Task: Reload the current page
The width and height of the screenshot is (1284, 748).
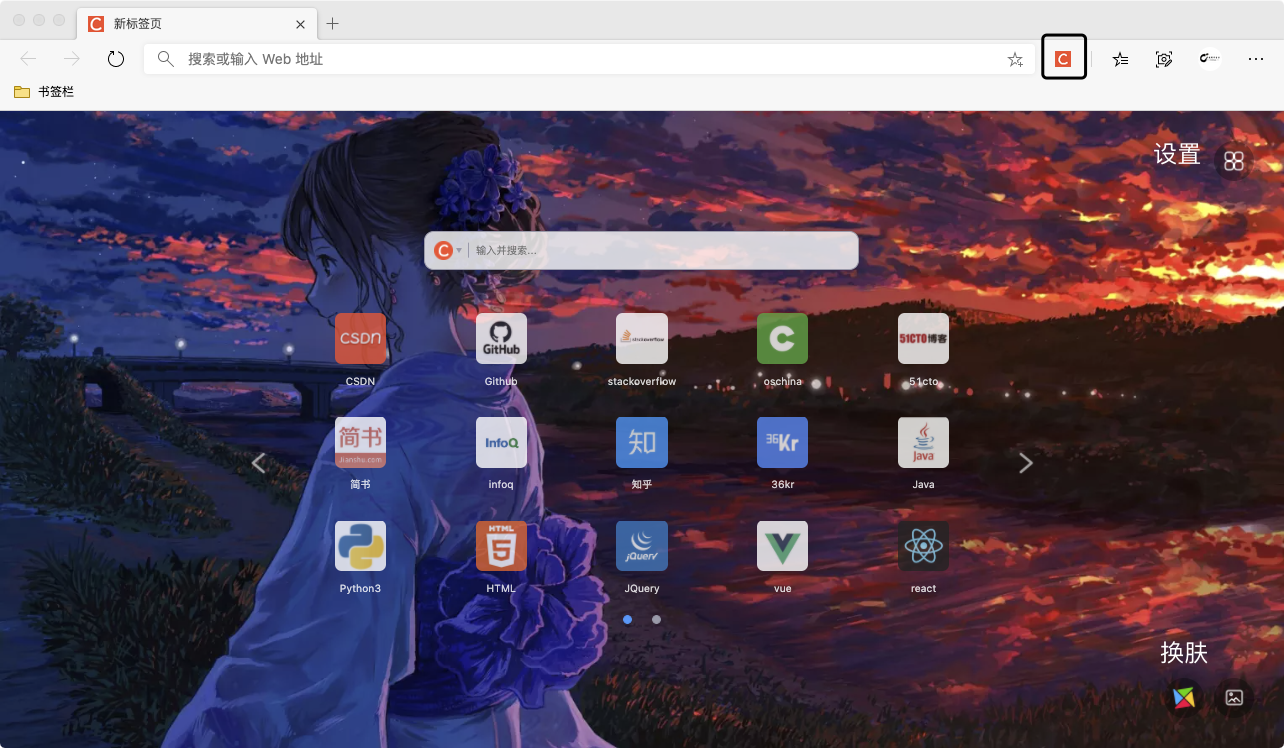Action: pos(116,59)
